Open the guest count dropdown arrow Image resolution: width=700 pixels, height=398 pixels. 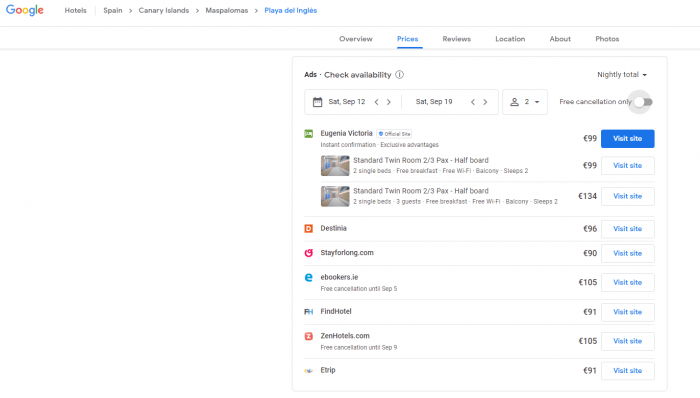(x=537, y=102)
